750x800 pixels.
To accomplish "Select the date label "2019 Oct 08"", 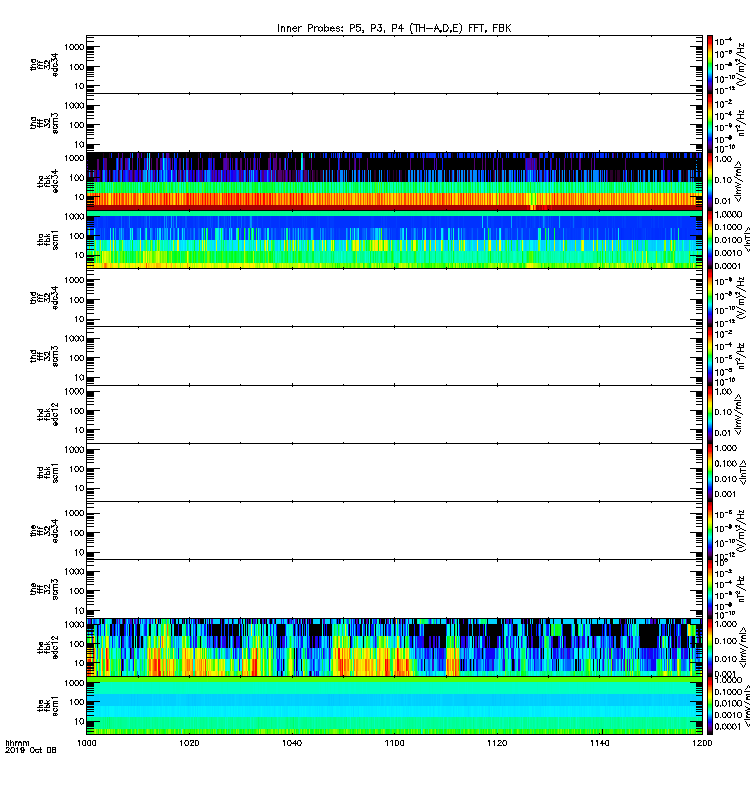I will [31, 750].
